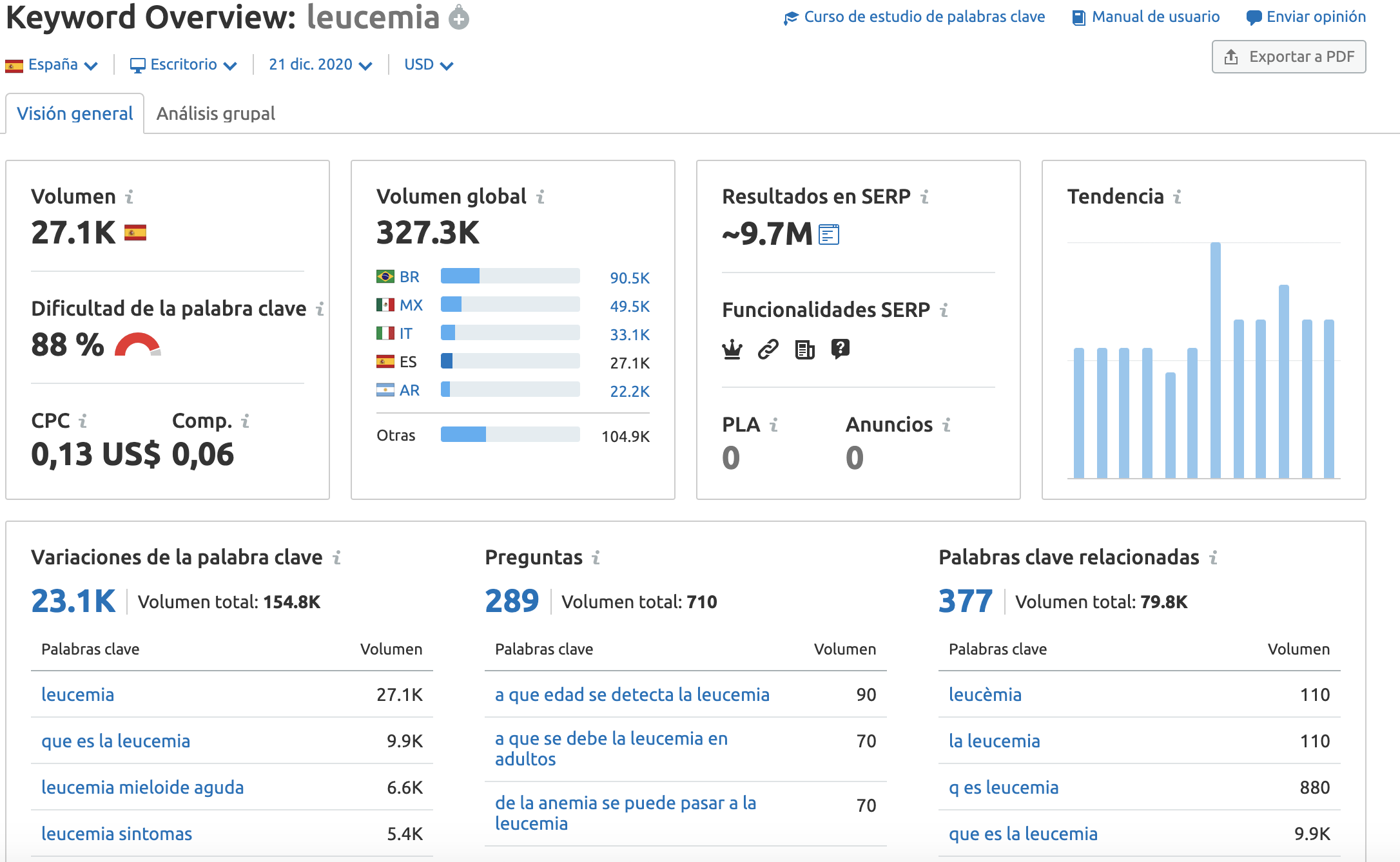Viewport: 1400px width, 862px height.
Task: Click the 23.1K keyword variations count
Action: [x=73, y=601]
